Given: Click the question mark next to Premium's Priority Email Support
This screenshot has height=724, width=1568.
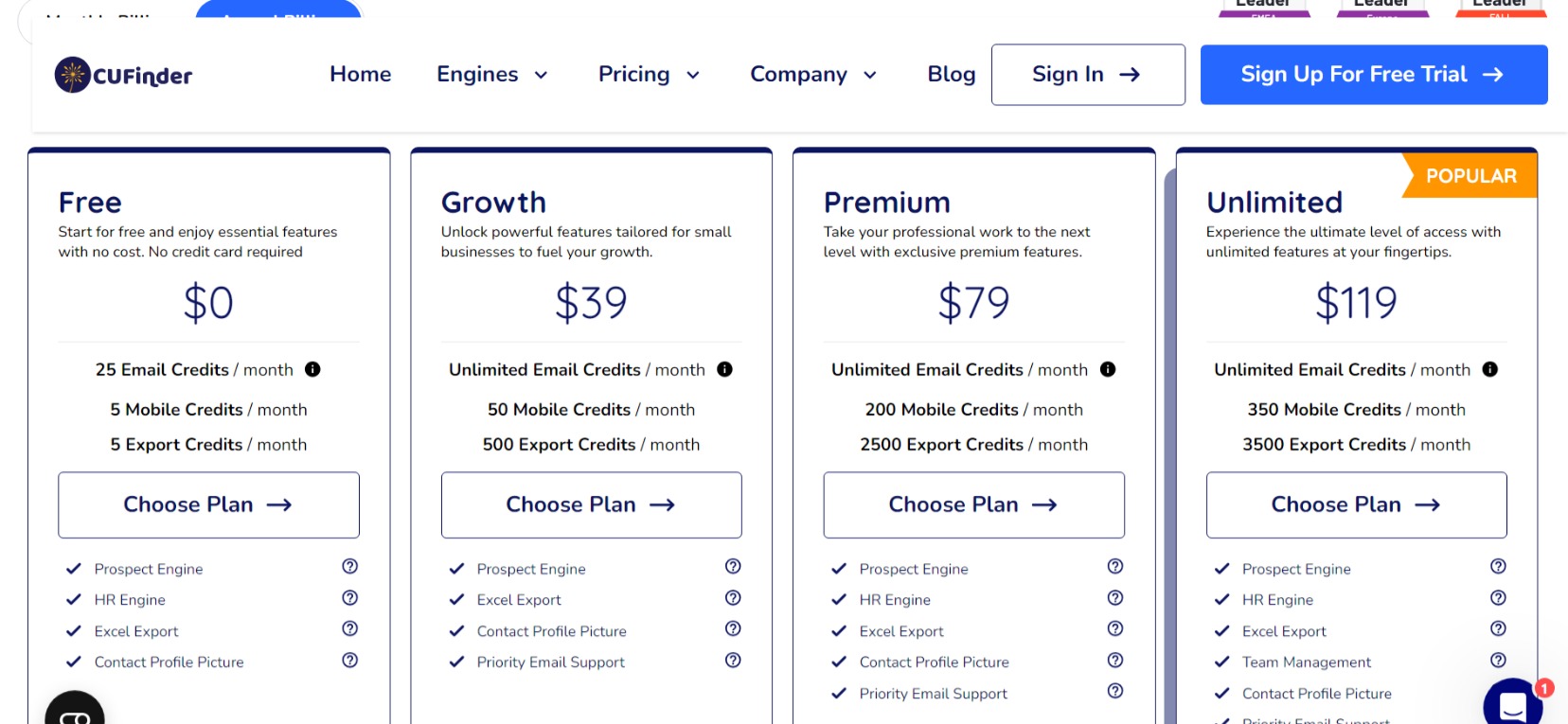Looking at the screenshot, I should tap(1114, 691).
